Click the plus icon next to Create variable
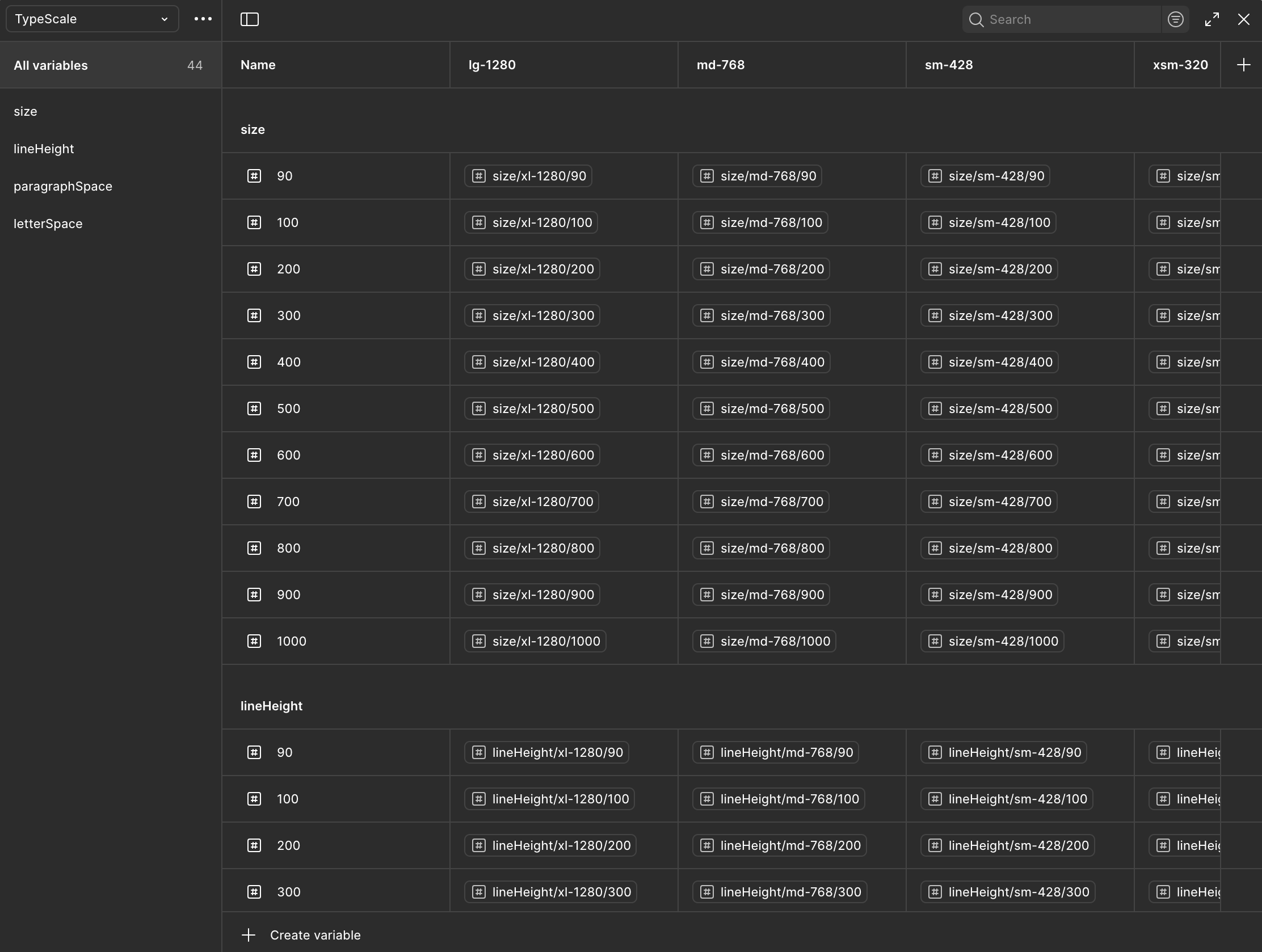Viewport: 1262px width, 952px height. pyautogui.click(x=248, y=935)
